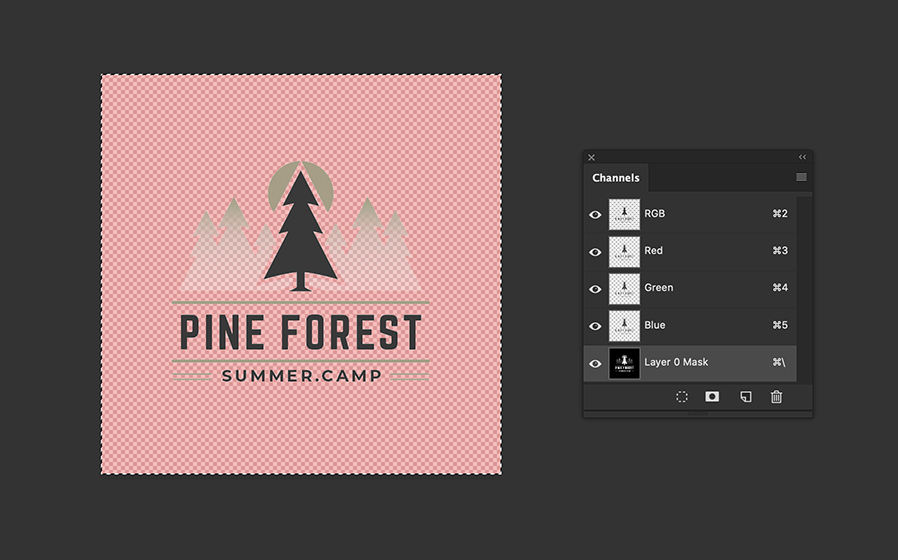Click the ⌘3 shortcut on Red row
898x560 pixels.
point(780,250)
